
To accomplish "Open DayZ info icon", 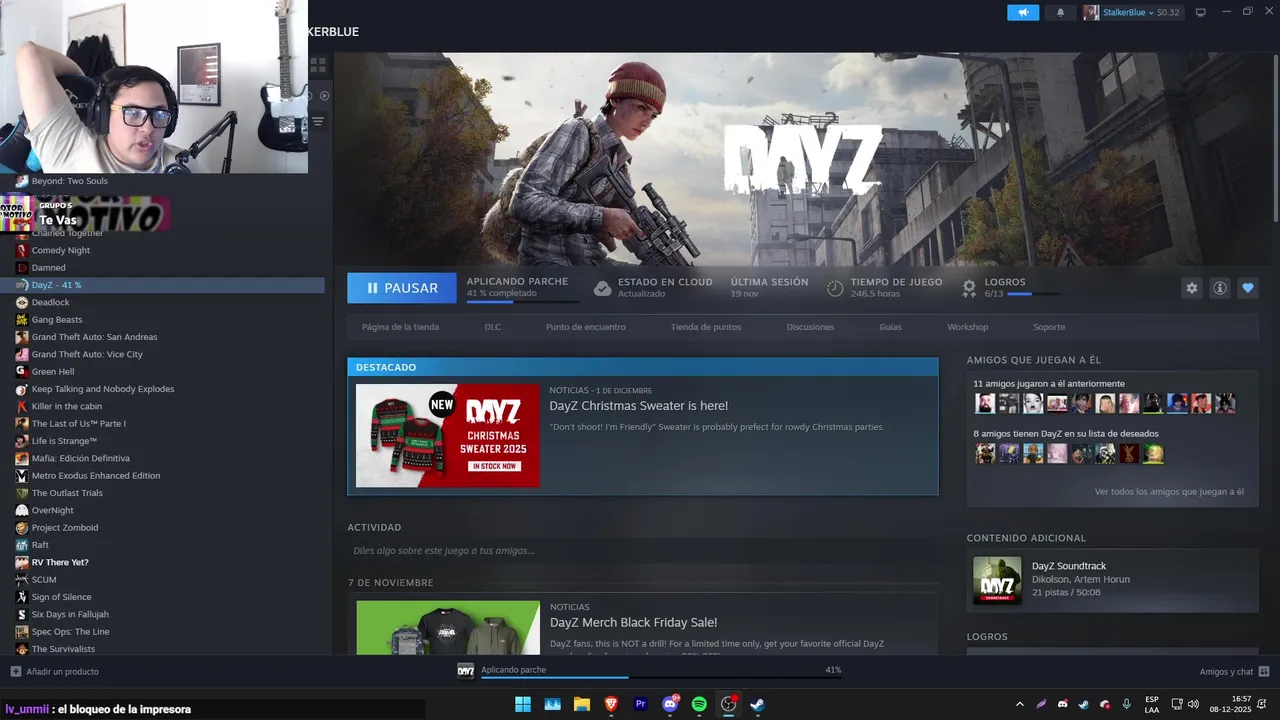I will [1219, 288].
